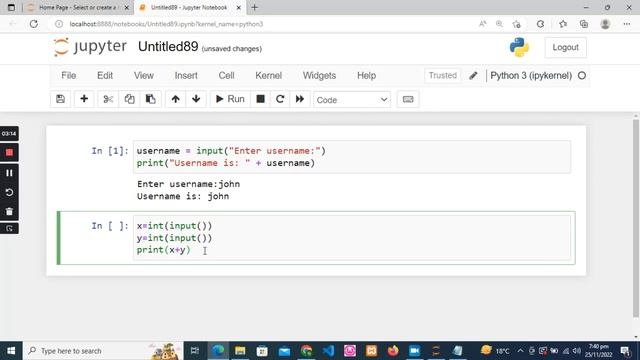
Task: Click the Logout button
Action: point(565,47)
